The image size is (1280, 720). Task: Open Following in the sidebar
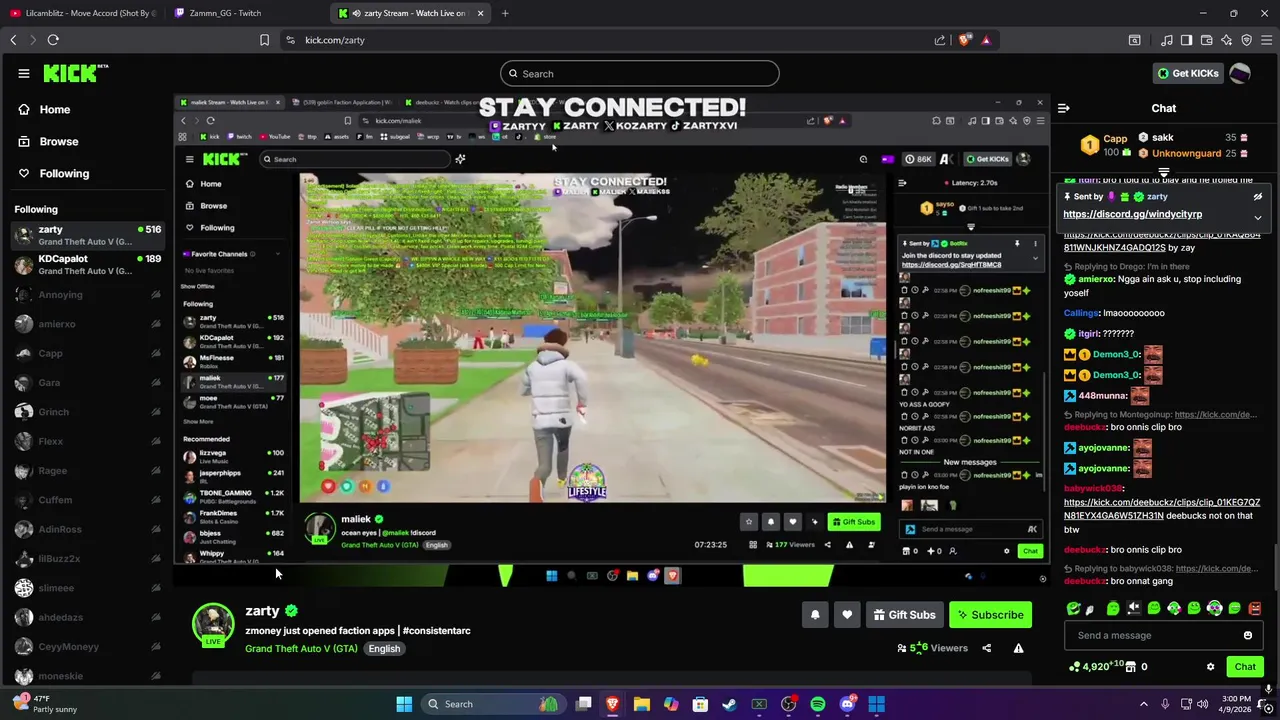(64, 174)
